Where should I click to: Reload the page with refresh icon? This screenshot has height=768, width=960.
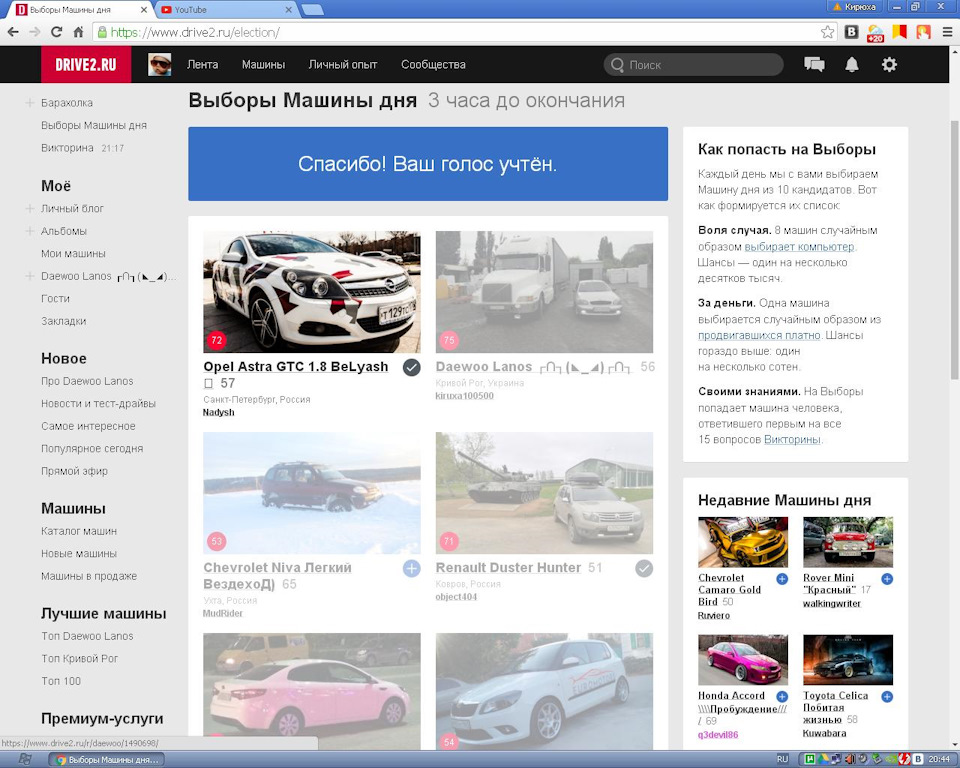tap(56, 32)
